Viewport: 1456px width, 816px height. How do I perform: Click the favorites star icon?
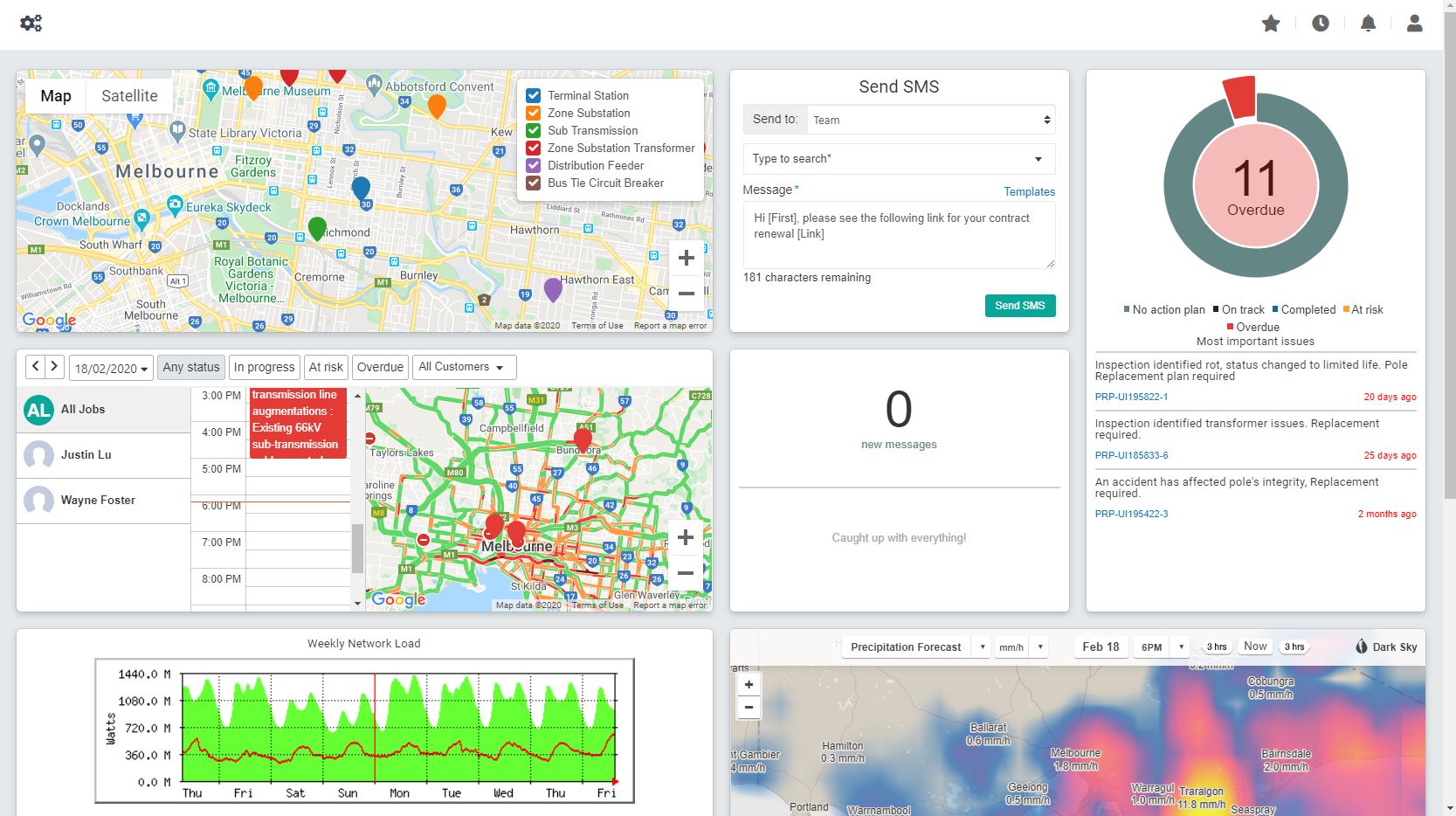[1270, 24]
